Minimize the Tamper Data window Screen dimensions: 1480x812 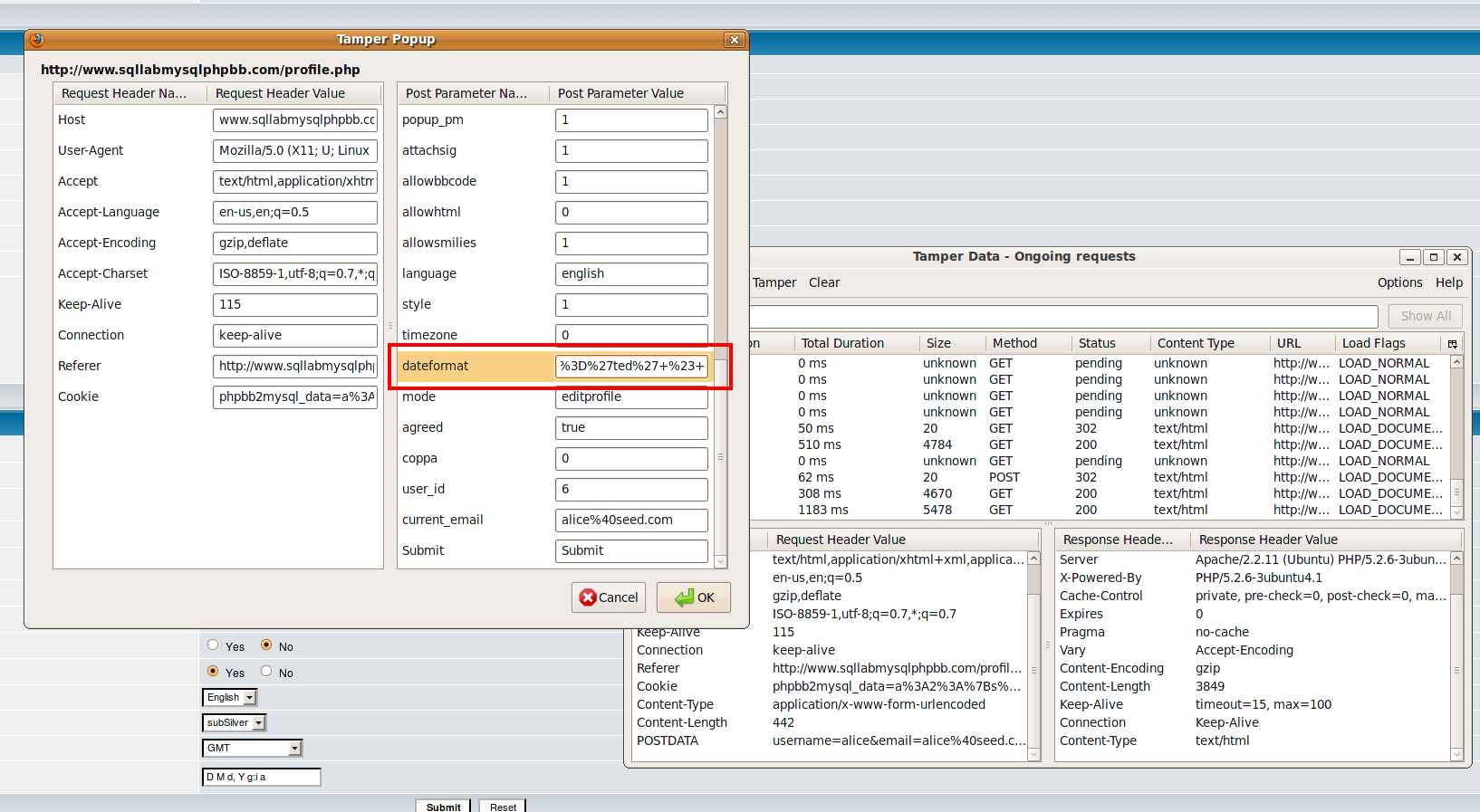tap(1409, 257)
